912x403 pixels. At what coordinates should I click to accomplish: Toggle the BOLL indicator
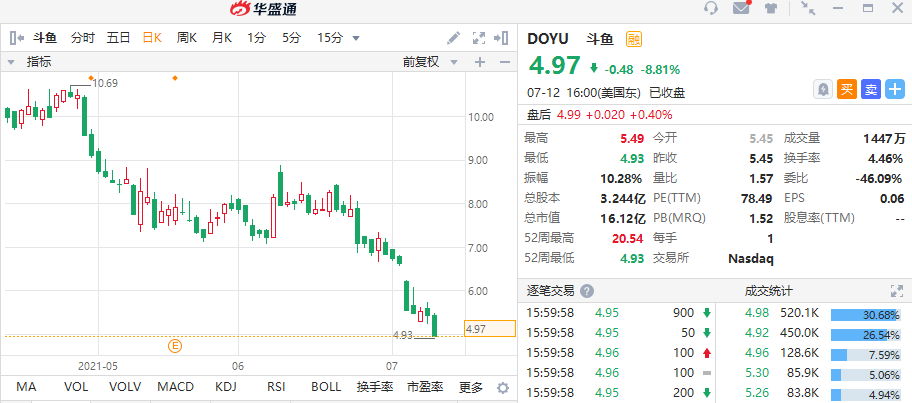(x=326, y=387)
